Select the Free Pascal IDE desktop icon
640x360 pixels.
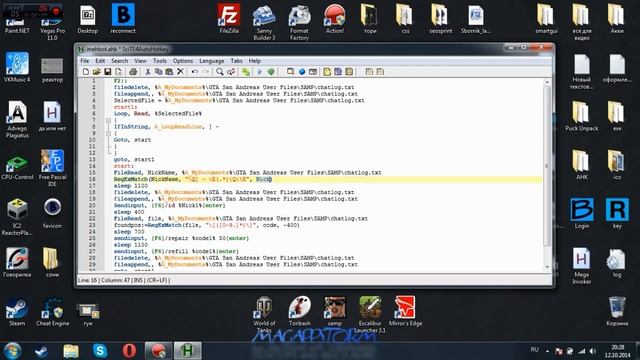click(53, 169)
